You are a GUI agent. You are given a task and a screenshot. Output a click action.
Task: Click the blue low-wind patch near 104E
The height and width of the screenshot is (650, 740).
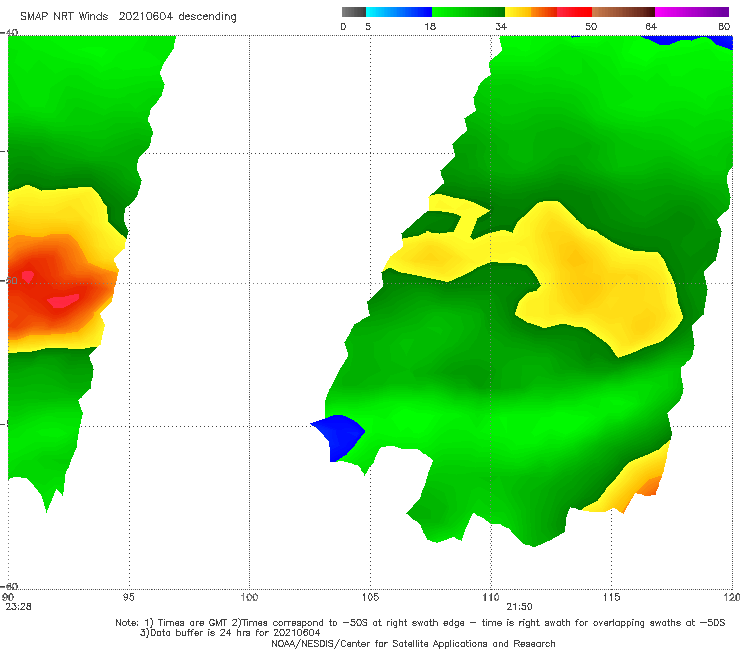pyautogui.click(x=340, y=437)
